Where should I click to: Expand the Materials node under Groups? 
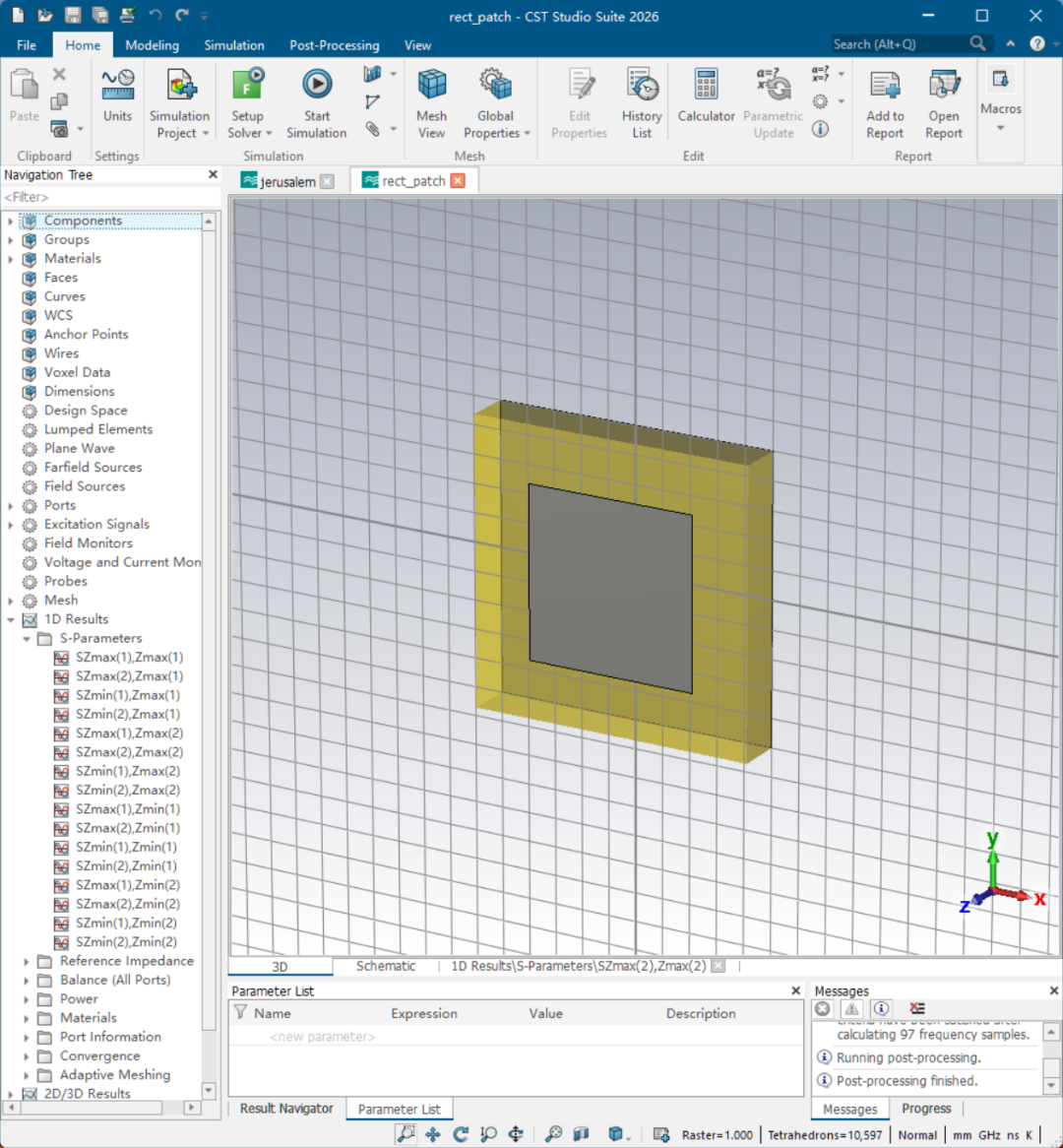pos(10,258)
